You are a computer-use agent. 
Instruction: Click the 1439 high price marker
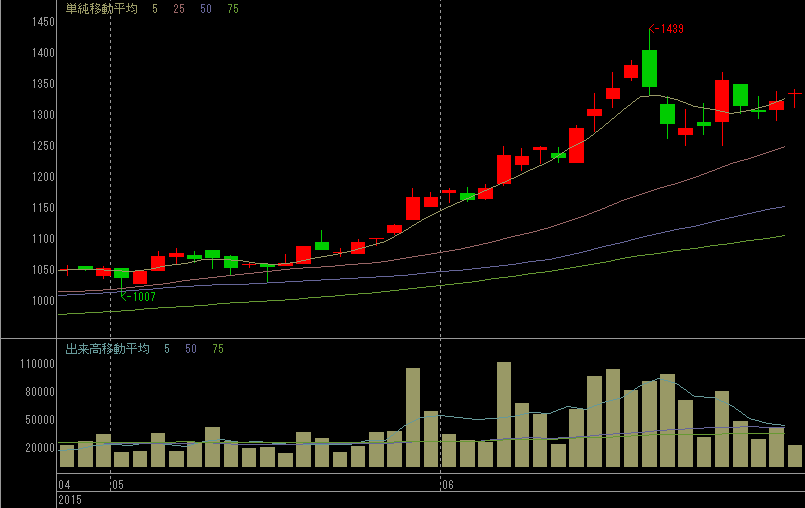[666, 29]
